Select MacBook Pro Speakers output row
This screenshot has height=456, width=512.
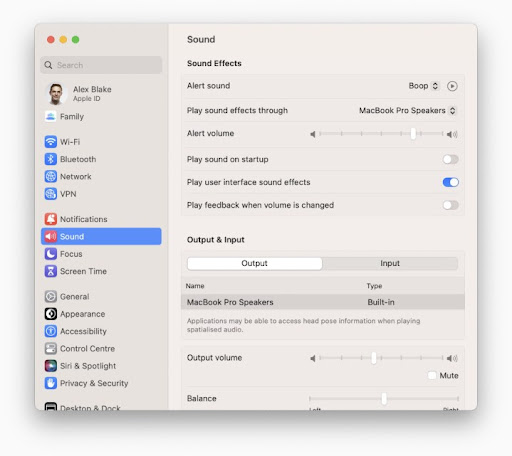(x=323, y=302)
